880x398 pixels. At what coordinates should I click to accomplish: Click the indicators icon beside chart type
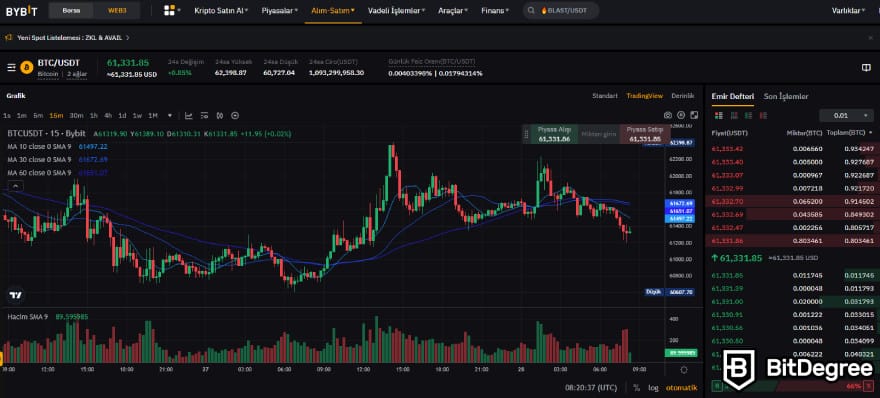[204, 116]
